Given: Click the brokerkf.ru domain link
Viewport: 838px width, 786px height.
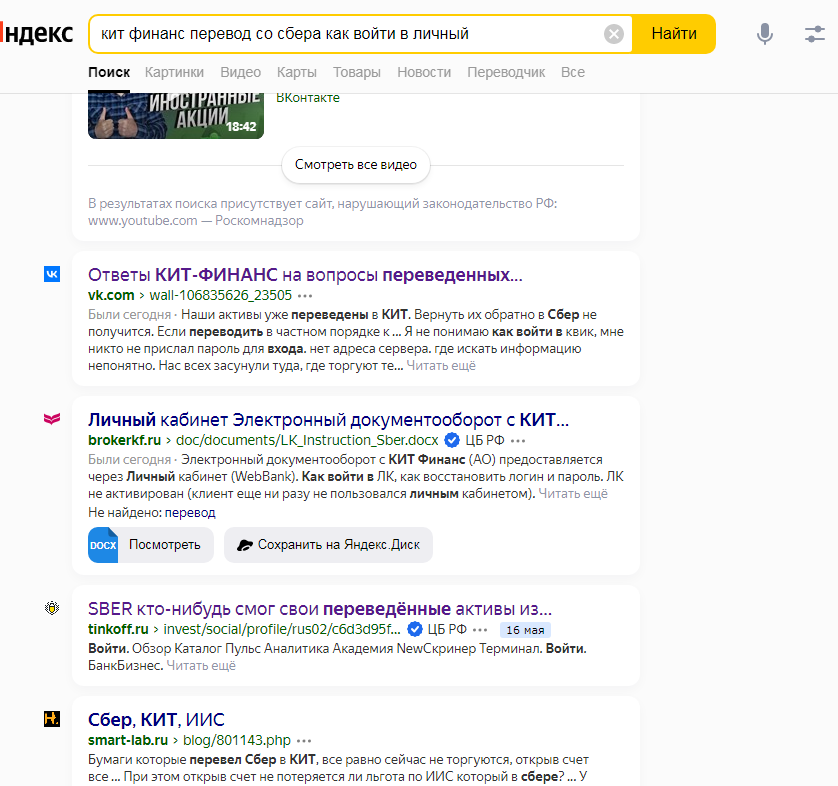Looking at the screenshot, I should [x=125, y=440].
